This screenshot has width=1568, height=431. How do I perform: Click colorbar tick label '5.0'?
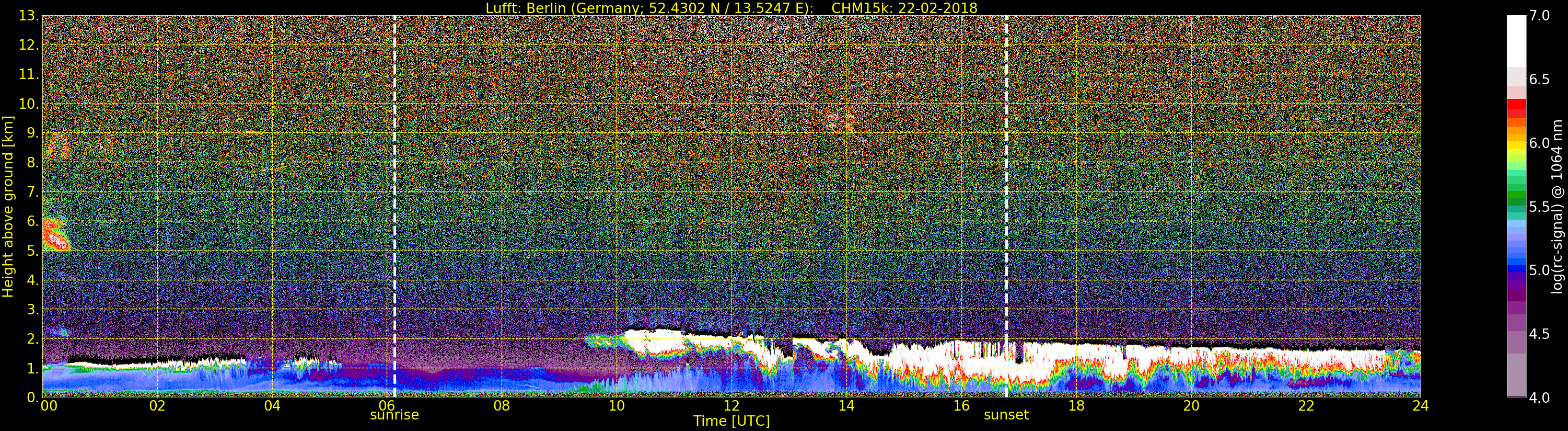tap(1539, 270)
